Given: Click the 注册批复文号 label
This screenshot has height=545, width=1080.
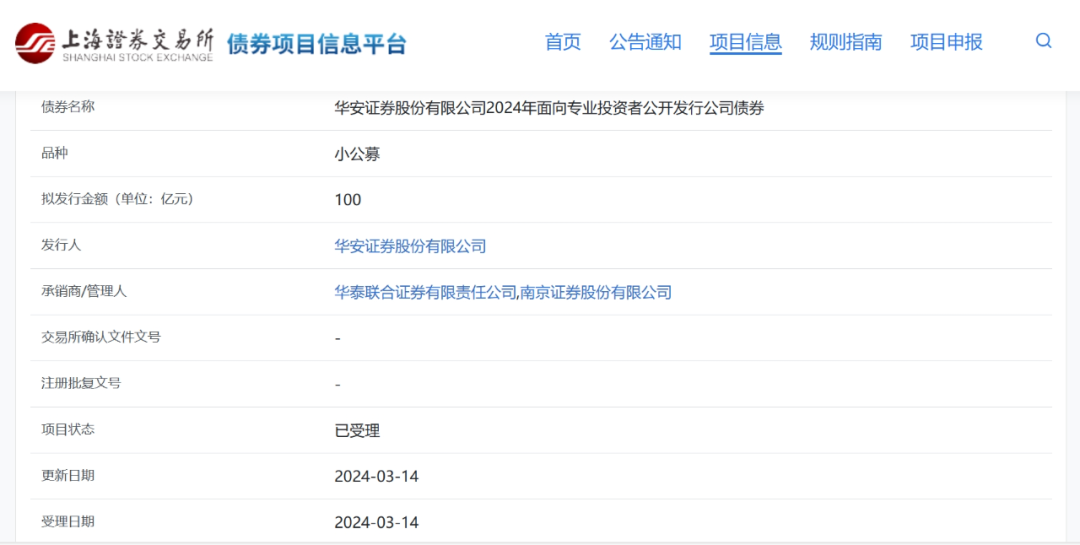Looking at the screenshot, I should [x=81, y=383].
